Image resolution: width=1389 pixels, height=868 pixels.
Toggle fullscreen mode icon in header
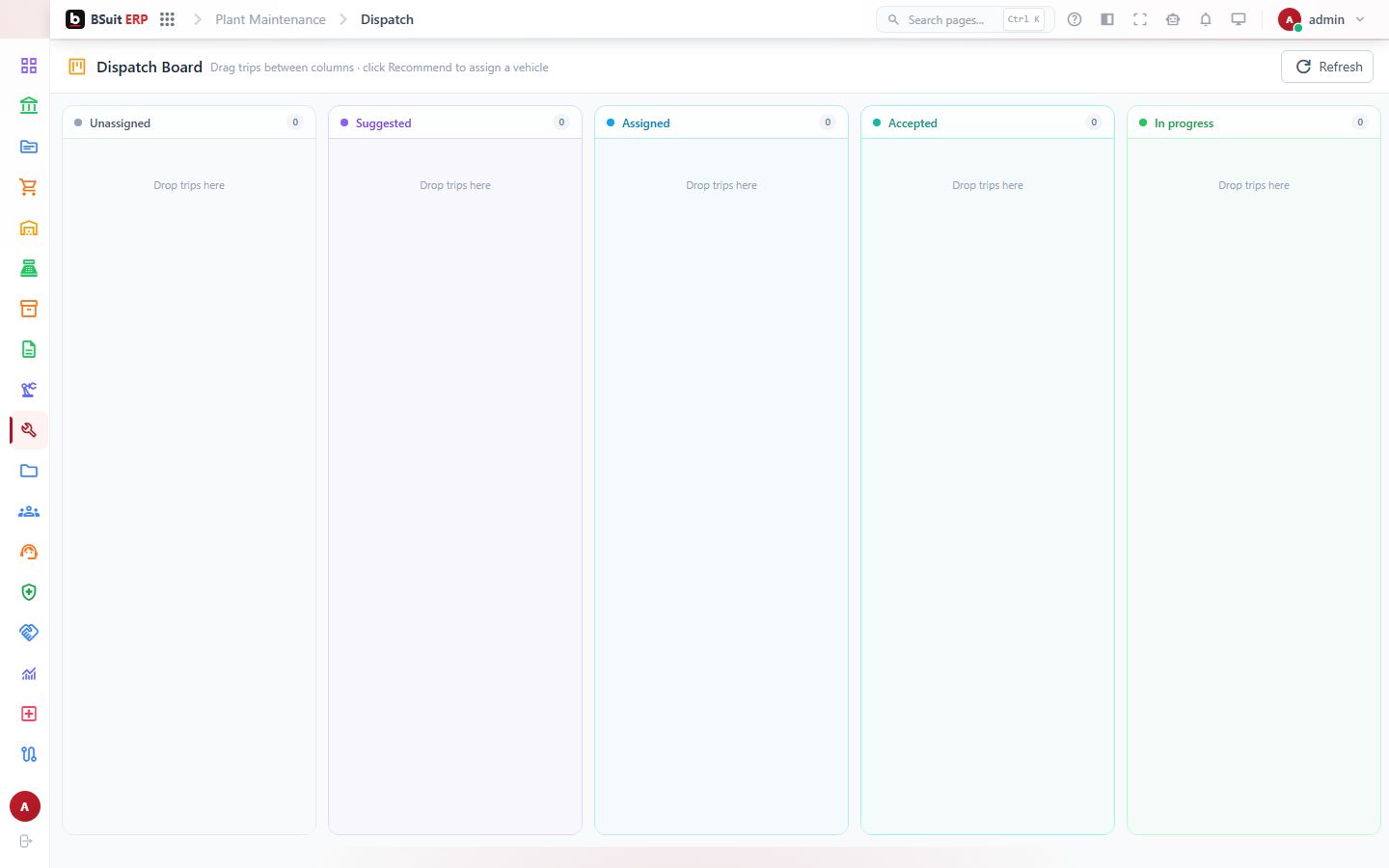click(x=1140, y=19)
